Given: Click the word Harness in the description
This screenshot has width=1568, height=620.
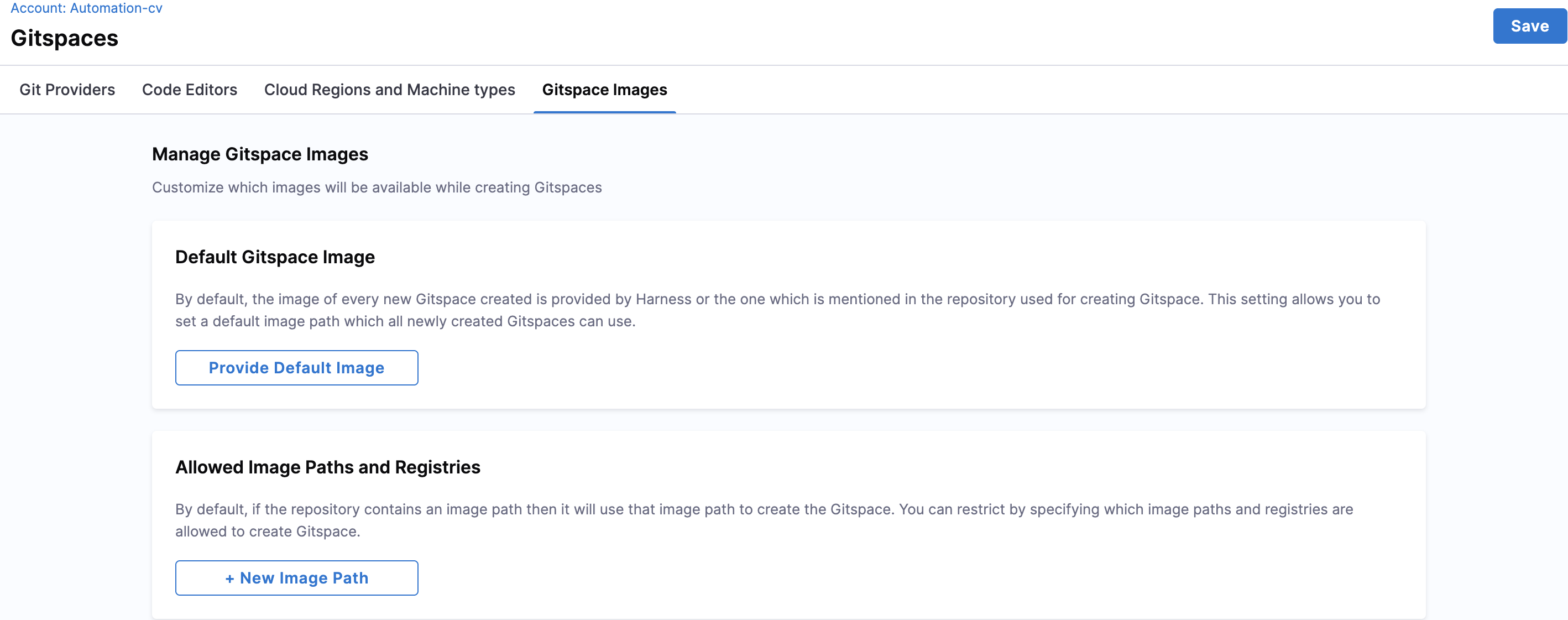Looking at the screenshot, I should (x=663, y=299).
